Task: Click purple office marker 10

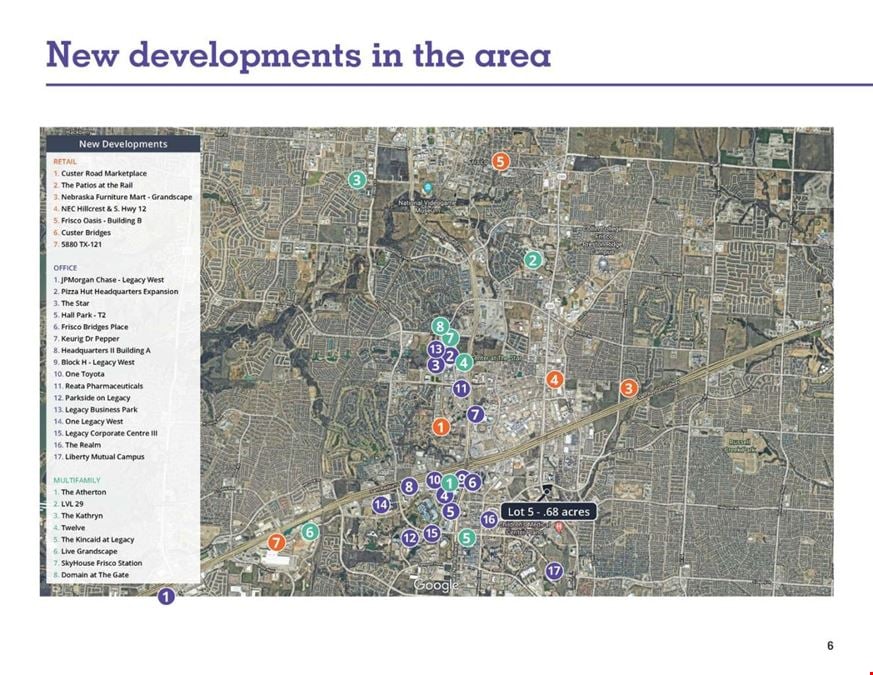Action: click(x=434, y=480)
